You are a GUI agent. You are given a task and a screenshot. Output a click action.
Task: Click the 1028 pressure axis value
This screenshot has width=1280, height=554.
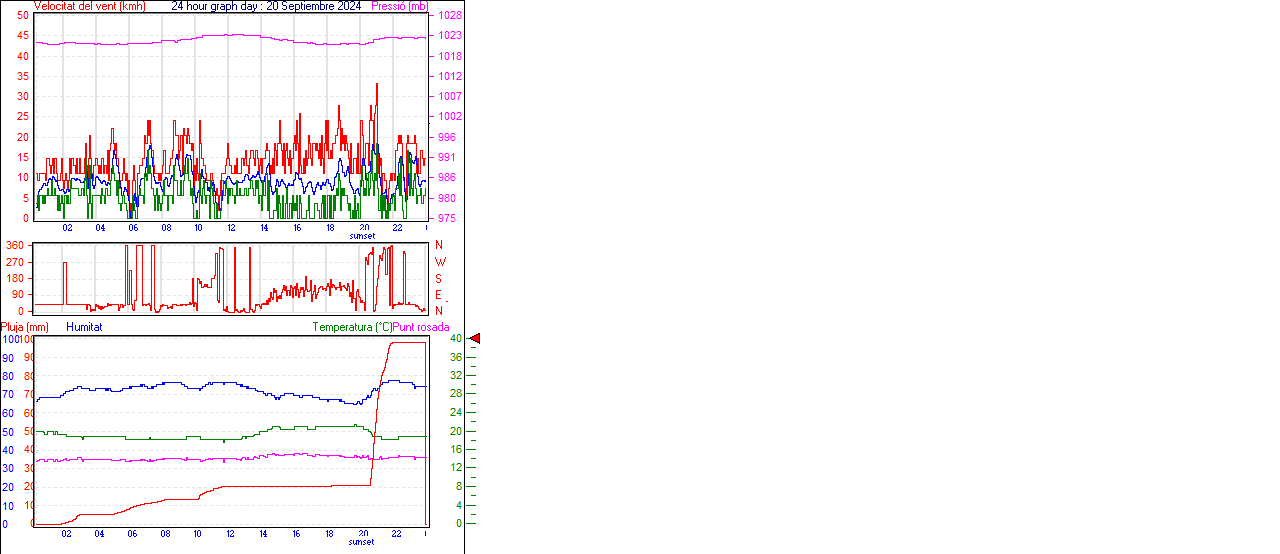tap(449, 16)
